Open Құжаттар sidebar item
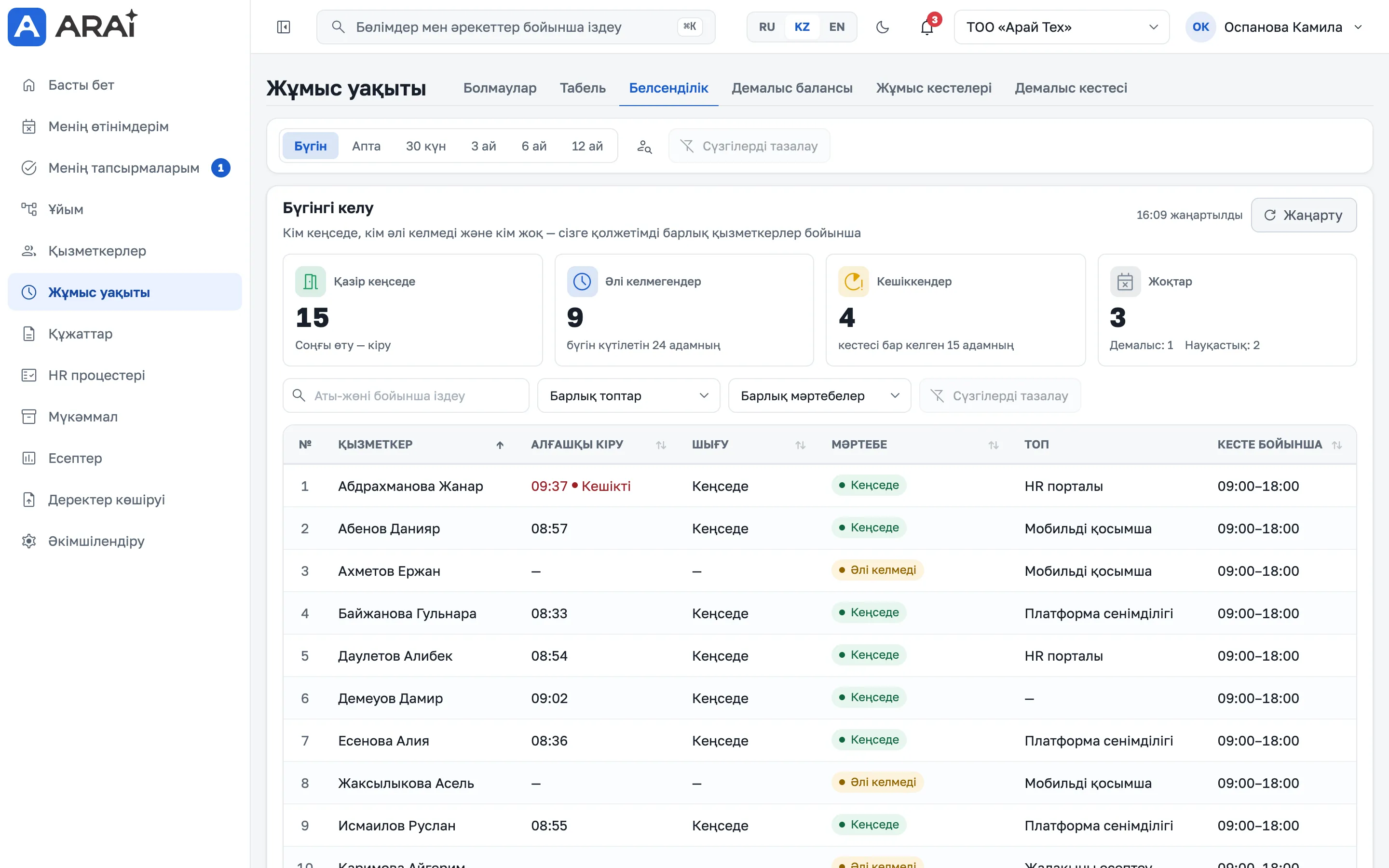This screenshot has height=868, width=1389. [124, 334]
